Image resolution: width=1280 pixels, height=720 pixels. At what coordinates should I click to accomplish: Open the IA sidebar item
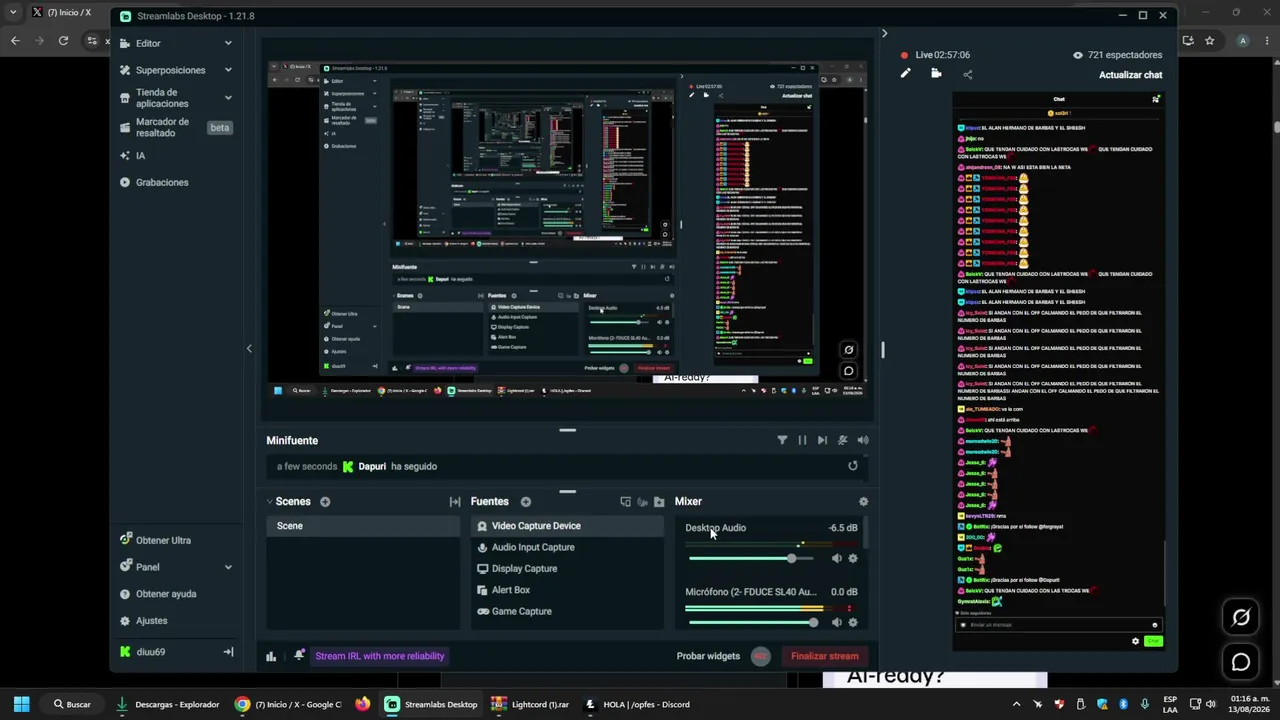[140, 156]
